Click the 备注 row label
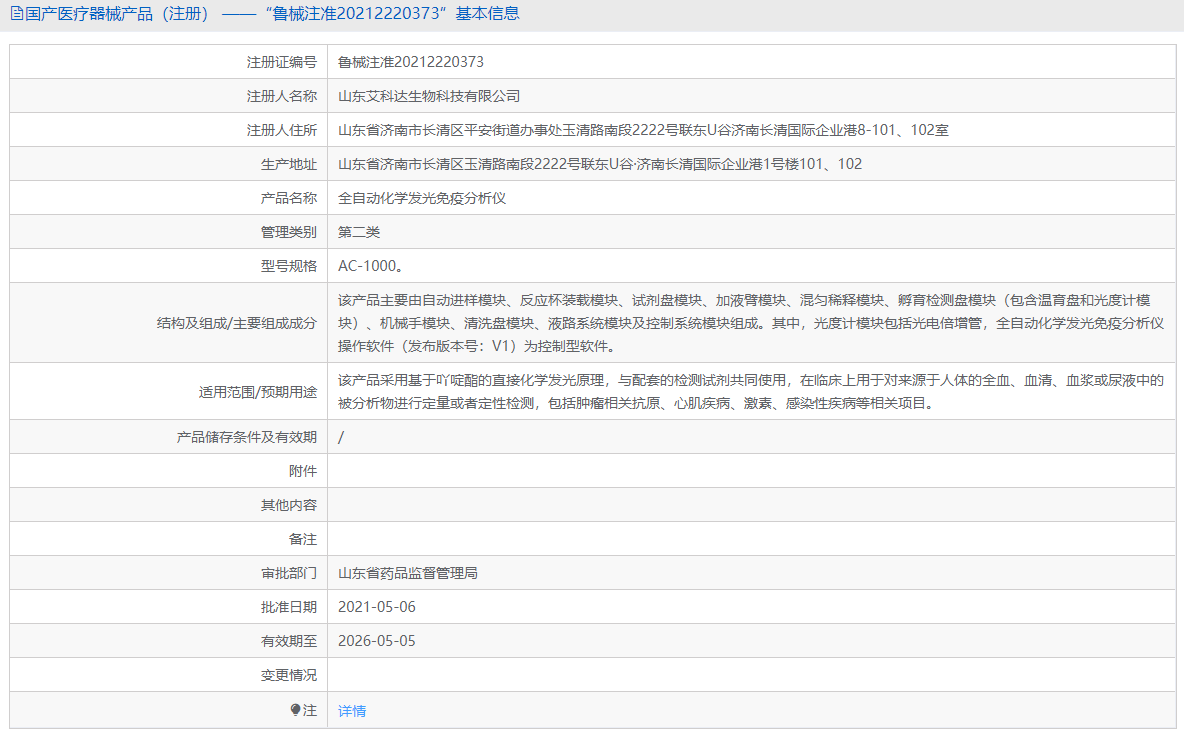The image size is (1184, 736). tap(304, 538)
